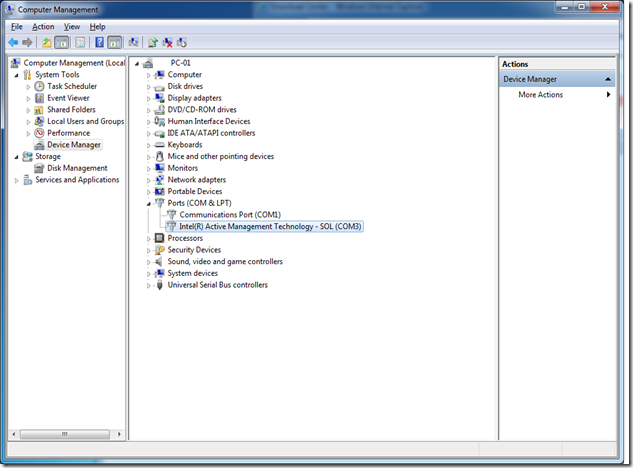The image size is (633, 468).
Task: Expand the Display adapters node
Action: tap(149, 98)
